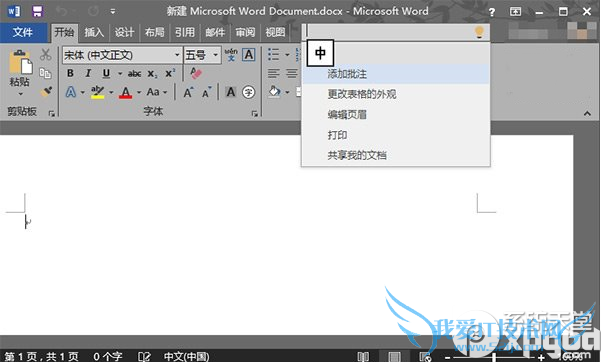Click the Word application icon in title bar

[x=14, y=12]
